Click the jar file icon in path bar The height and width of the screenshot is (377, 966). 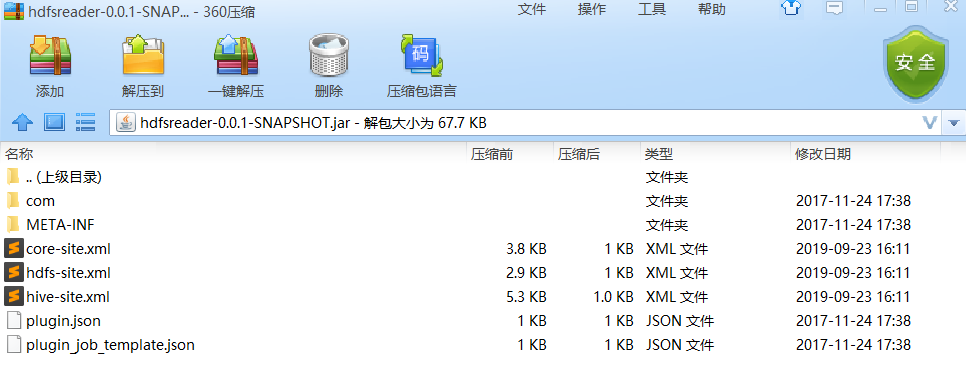(126, 123)
